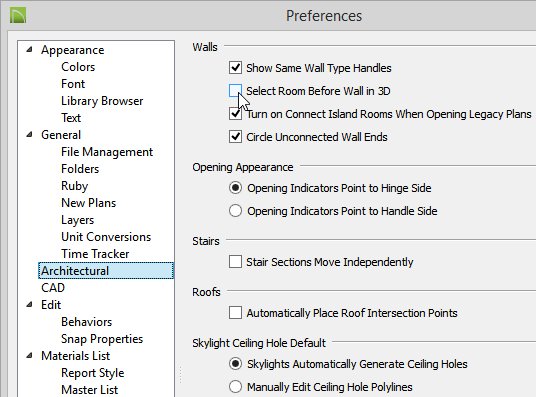Collapse the Appearance tree node
Image resolution: width=536 pixels, height=397 pixels.
pos(29,50)
